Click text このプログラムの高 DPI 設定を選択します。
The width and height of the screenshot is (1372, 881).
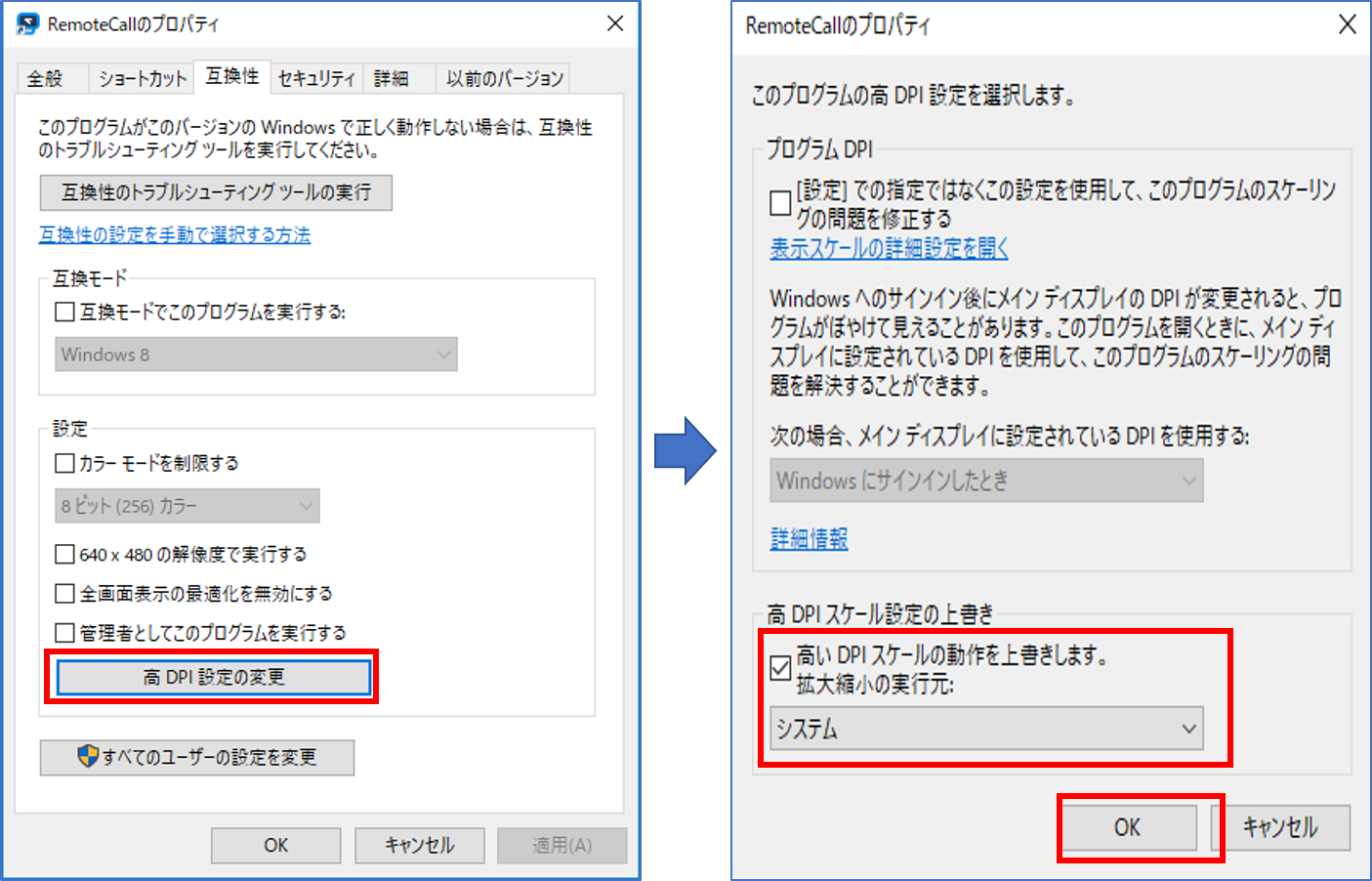coord(913,95)
